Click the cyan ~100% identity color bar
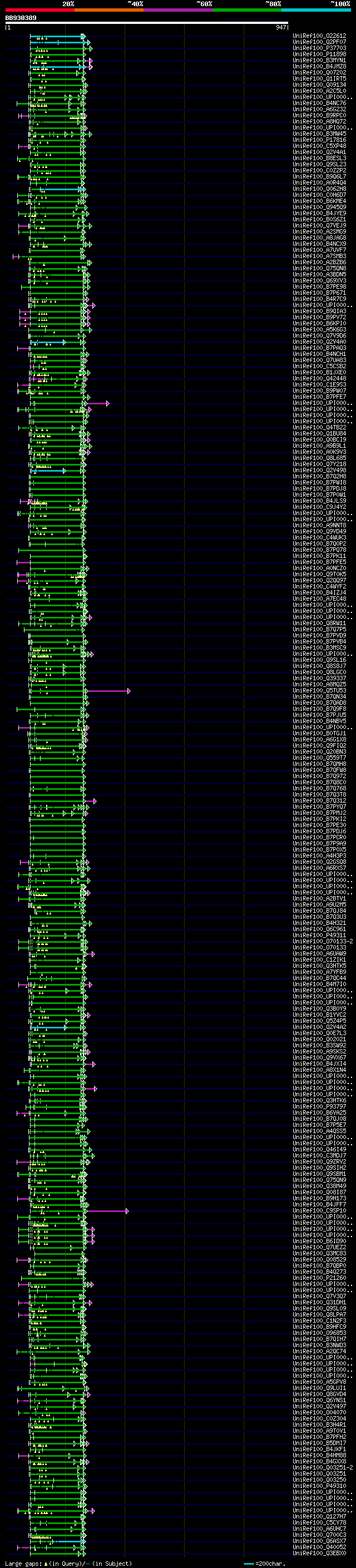Image resolution: width=356 pixels, height=1568 pixels. pos(316,10)
